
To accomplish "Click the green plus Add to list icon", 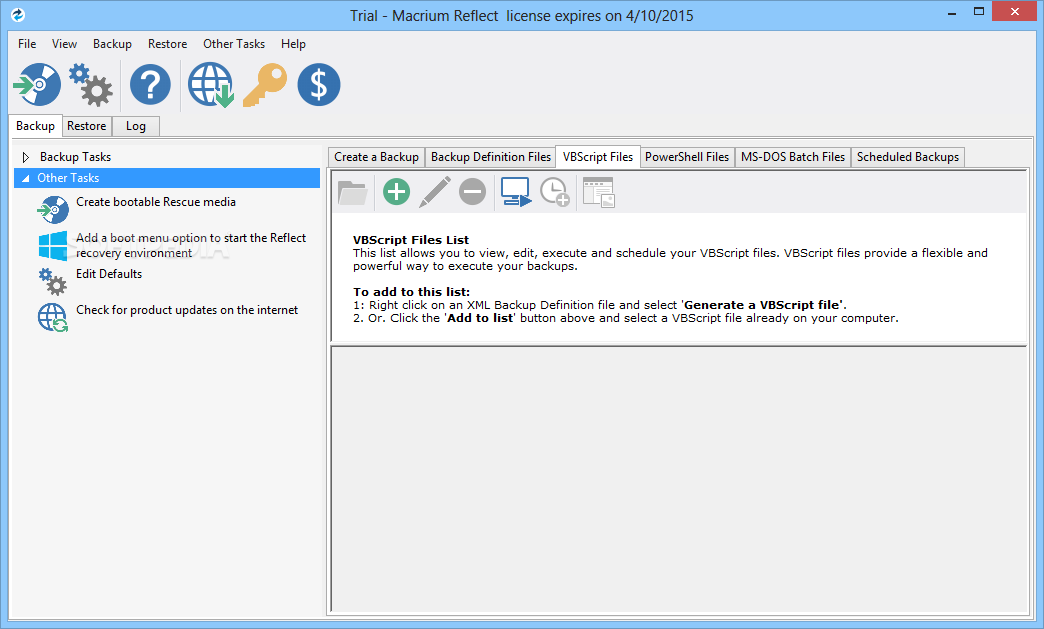I will [x=396, y=192].
